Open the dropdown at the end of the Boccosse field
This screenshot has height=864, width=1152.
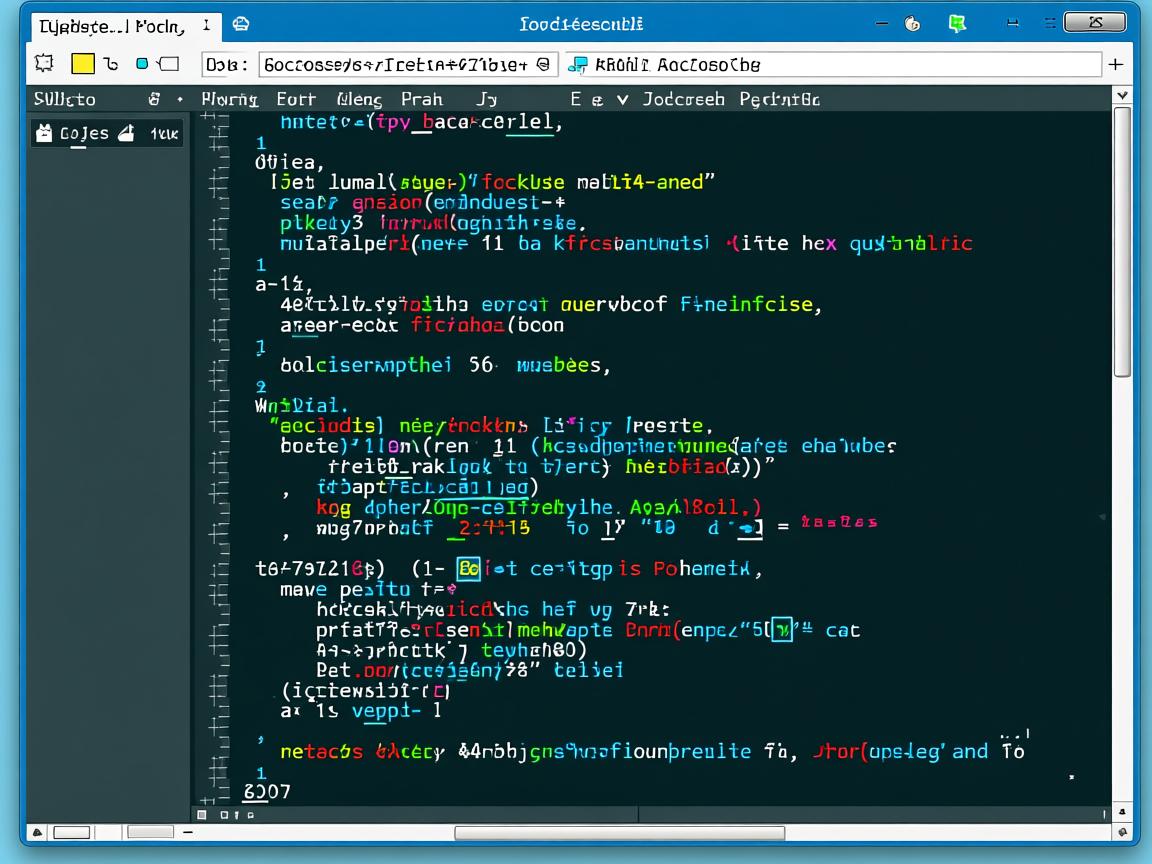(543, 65)
